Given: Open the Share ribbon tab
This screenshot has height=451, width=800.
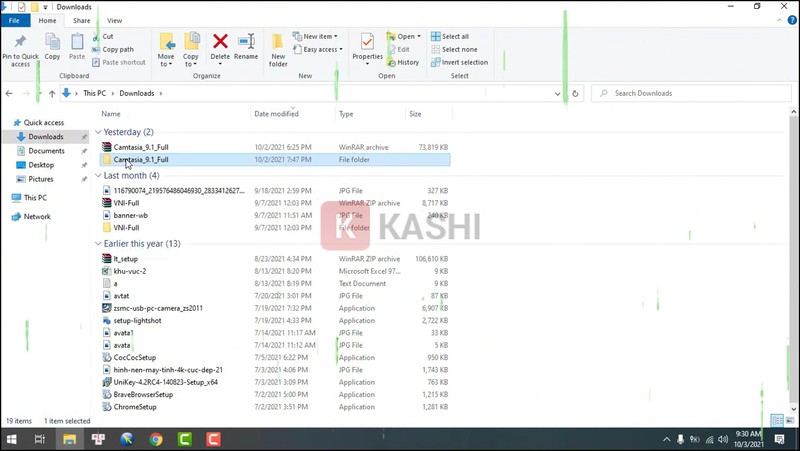Looking at the screenshot, I should click(81, 20).
